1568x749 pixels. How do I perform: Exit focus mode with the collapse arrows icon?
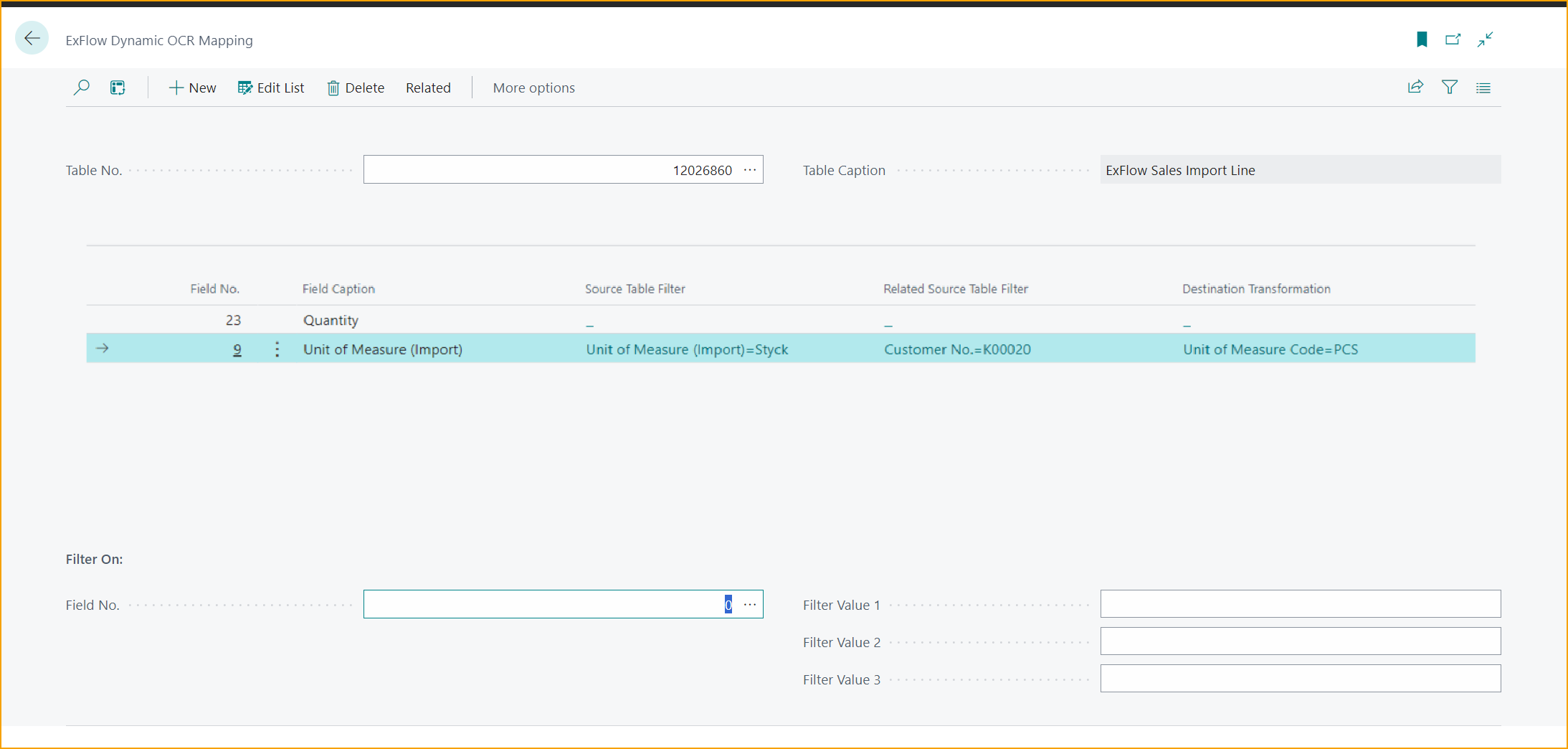(x=1486, y=39)
